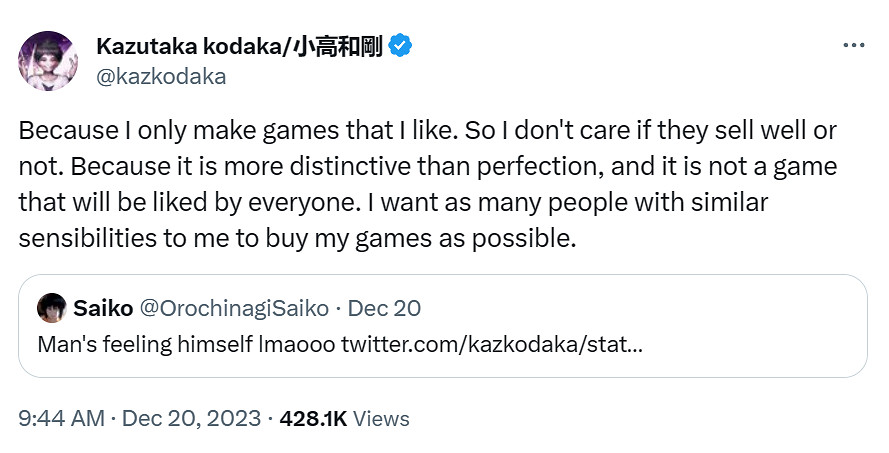The height and width of the screenshot is (453, 889).
Task: View the 428.1K view count
Action: click(313, 419)
